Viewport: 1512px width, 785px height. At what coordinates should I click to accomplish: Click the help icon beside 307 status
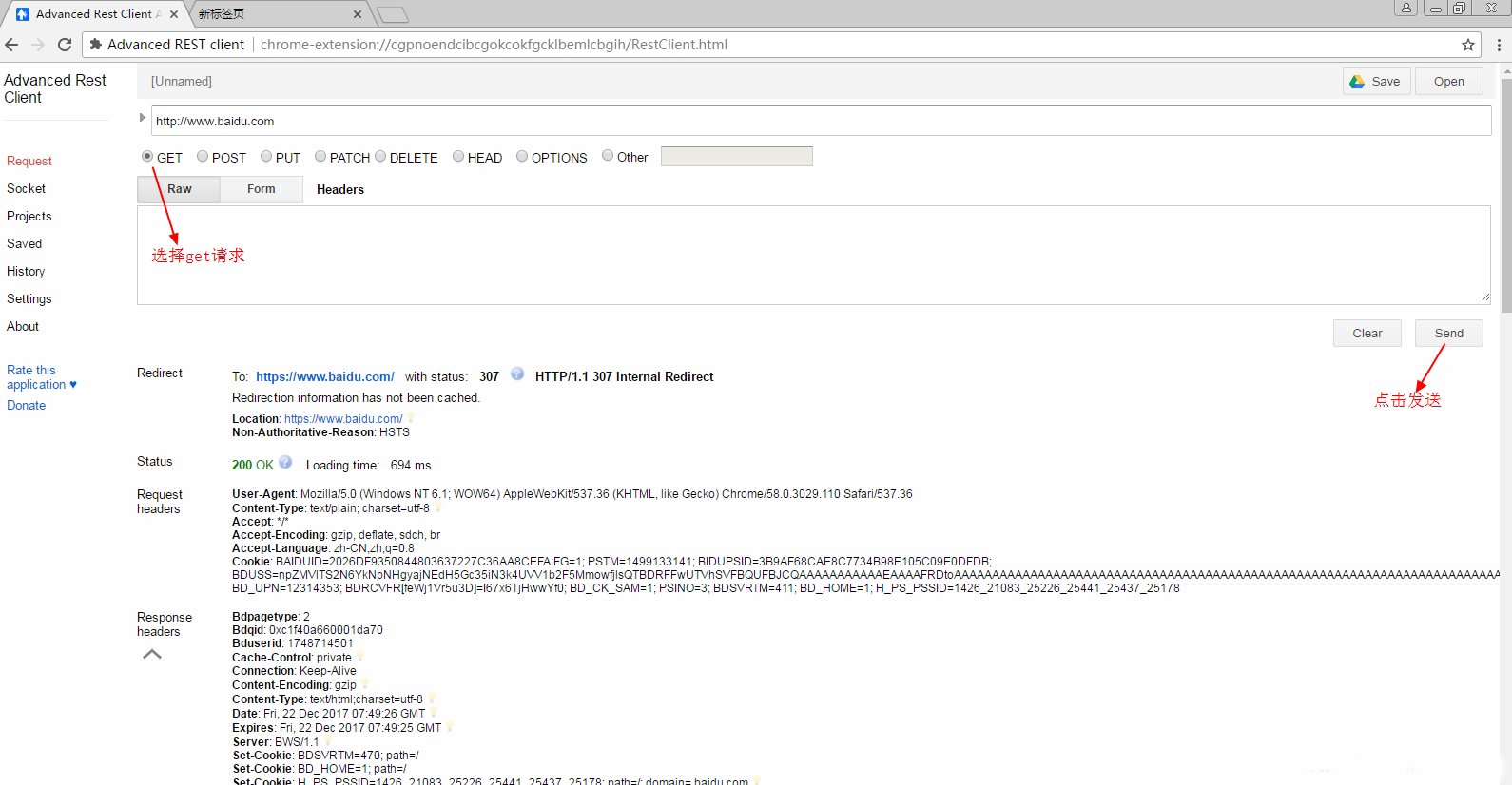(x=517, y=374)
